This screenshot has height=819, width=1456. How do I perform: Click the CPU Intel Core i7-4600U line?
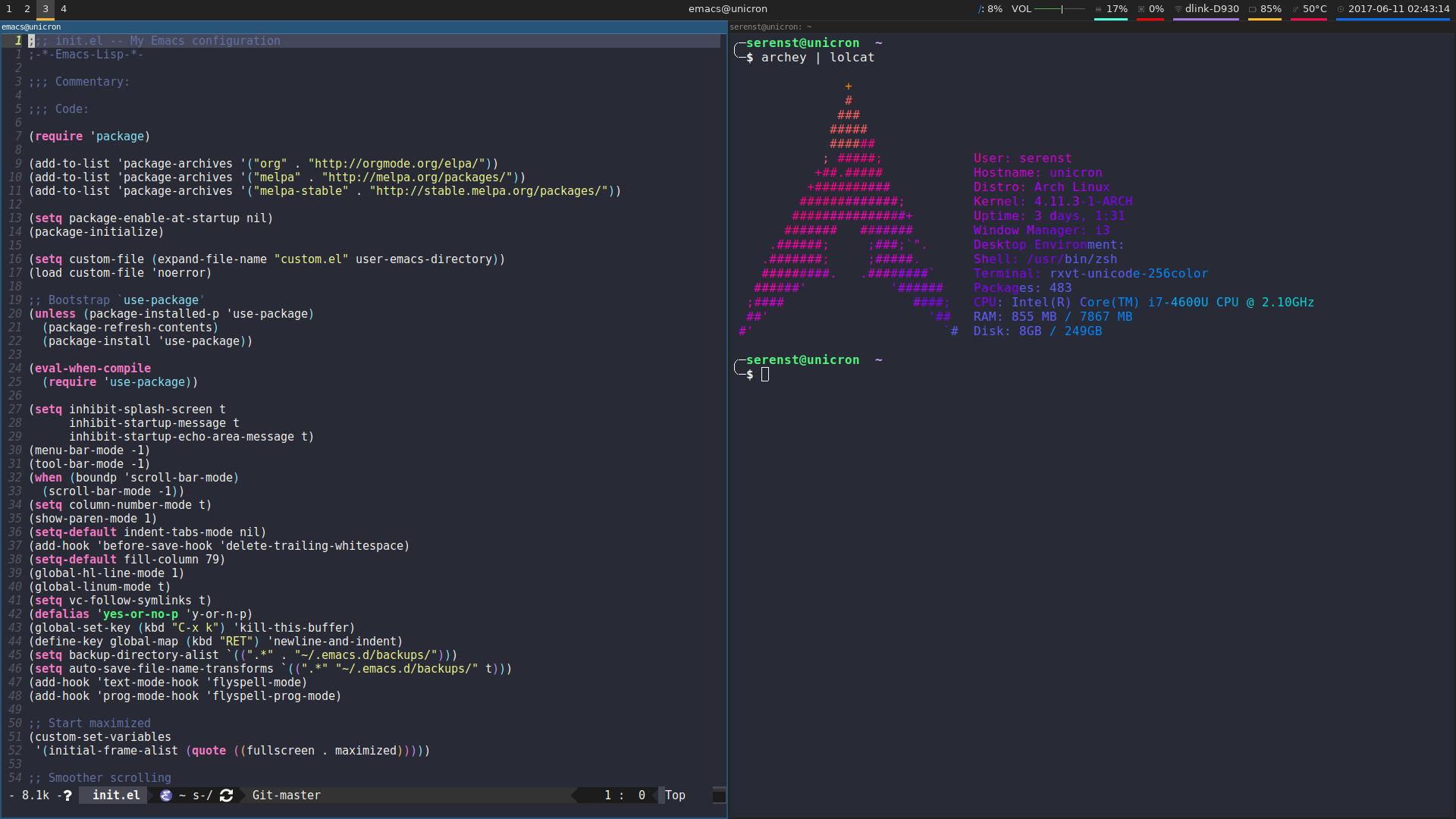tap(1144, 303)
